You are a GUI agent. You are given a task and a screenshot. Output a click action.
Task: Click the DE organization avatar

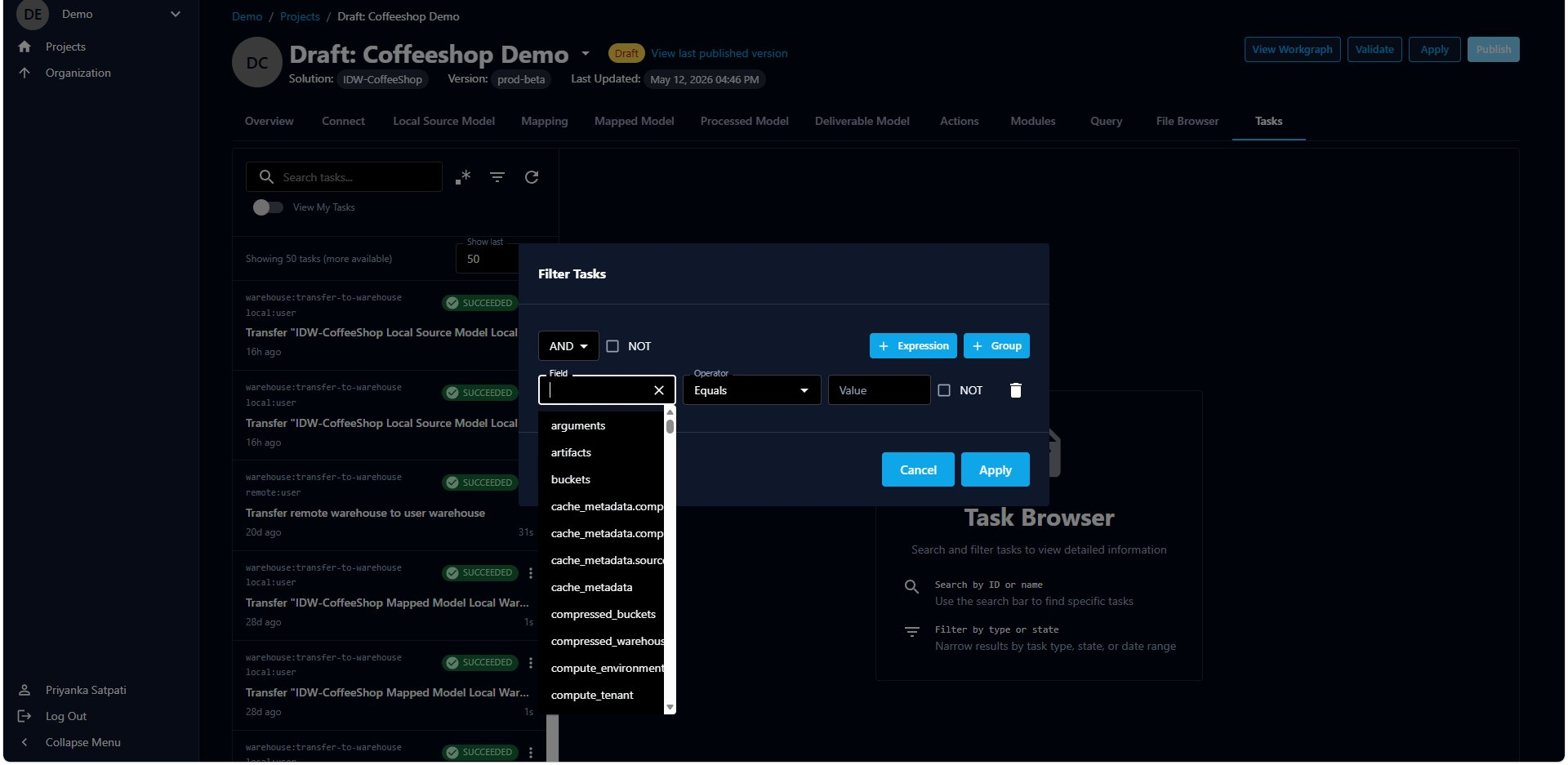pos(33,14)
